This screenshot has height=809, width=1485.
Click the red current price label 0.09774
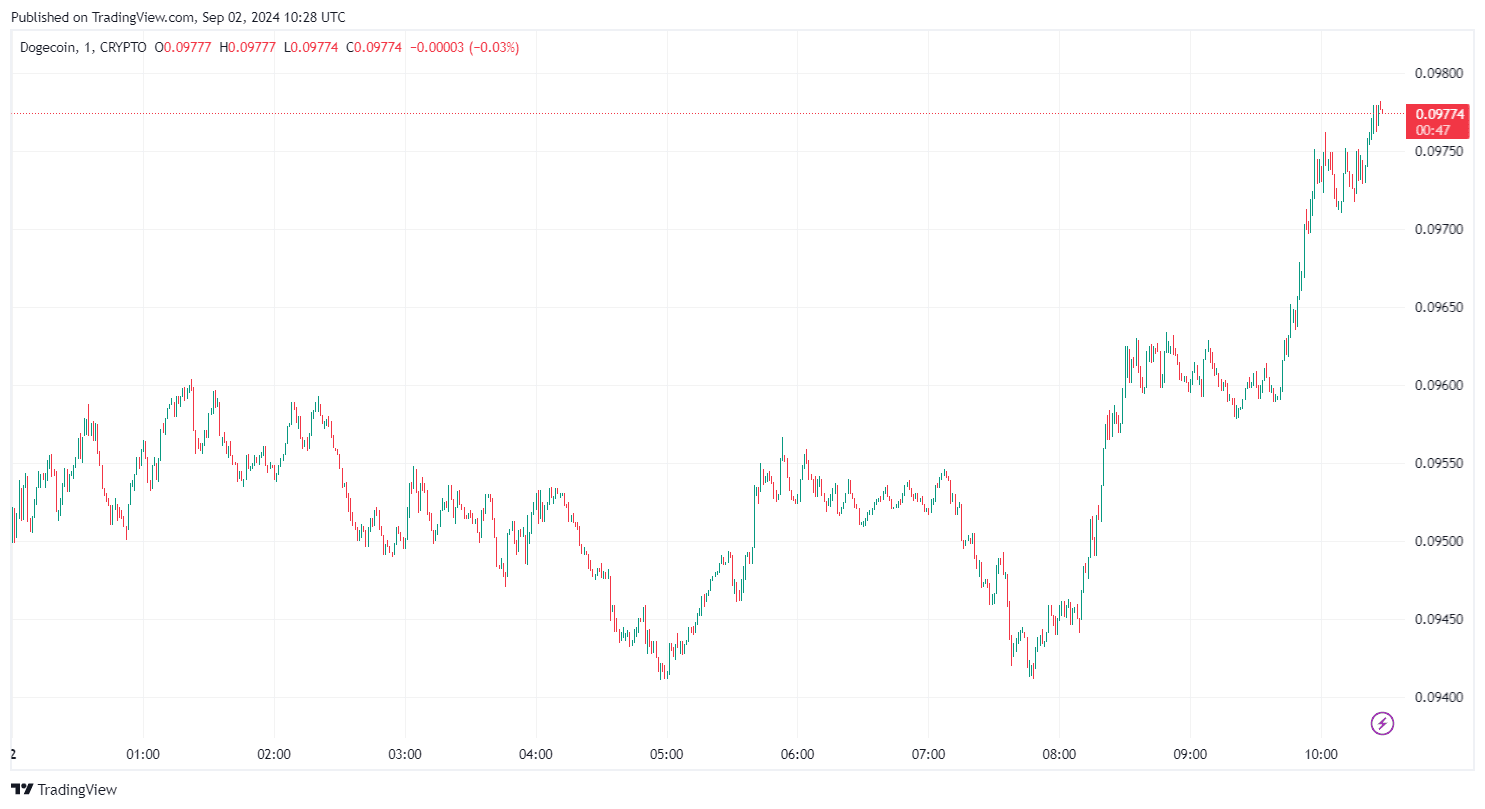coord(1440,121)
